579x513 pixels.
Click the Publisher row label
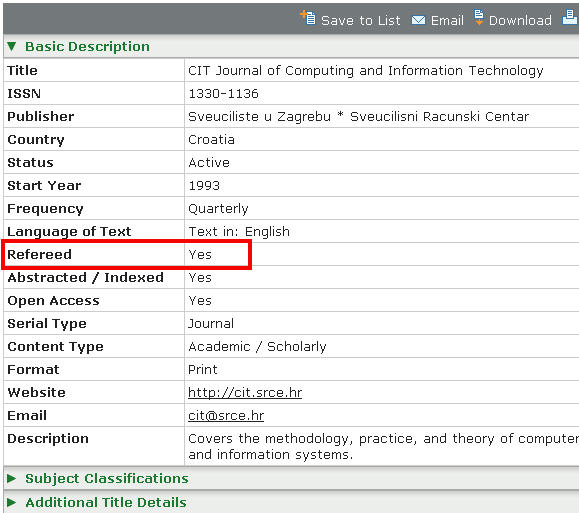(41, 116)
